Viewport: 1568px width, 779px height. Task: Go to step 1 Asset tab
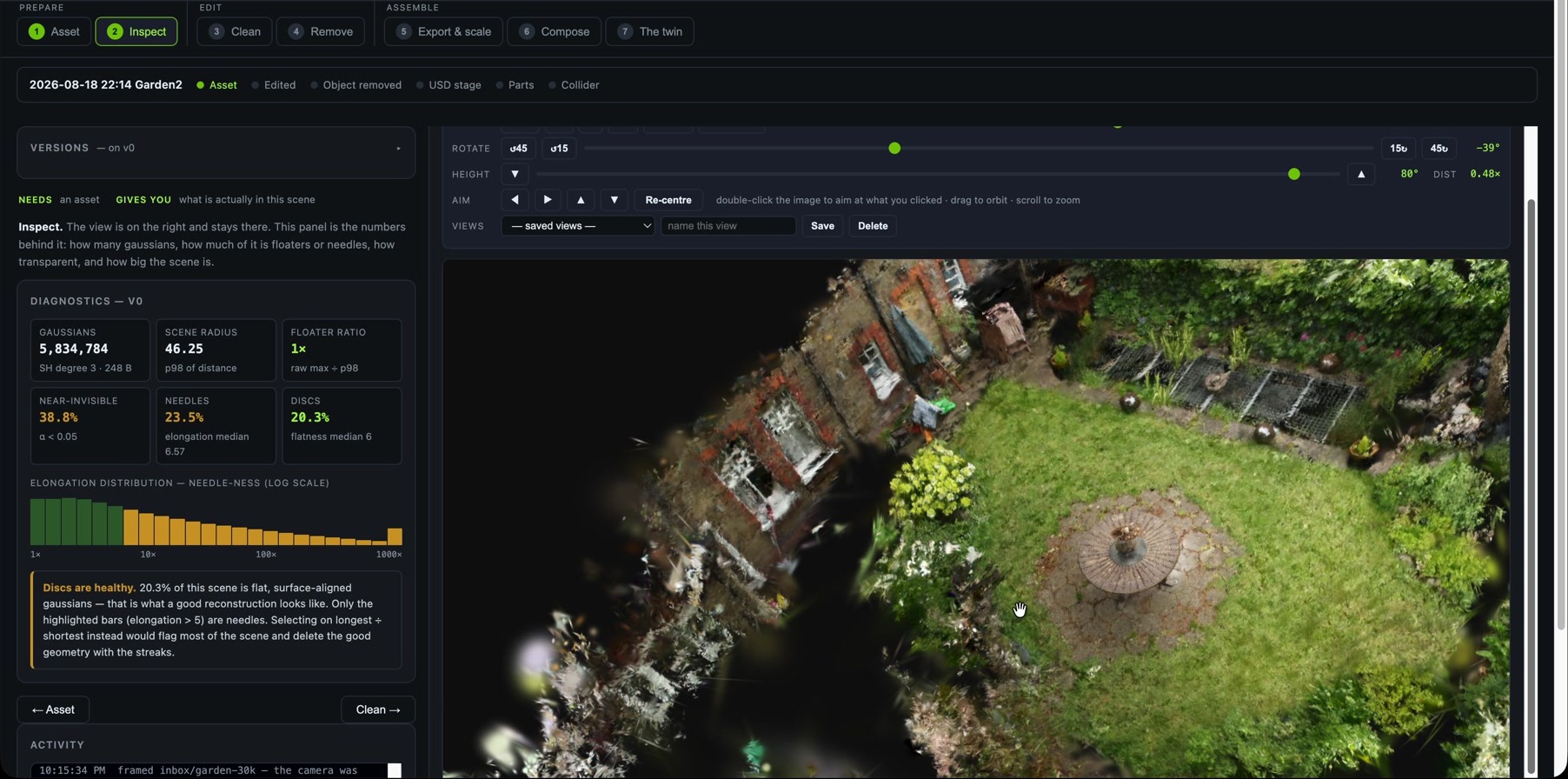point(54,31)
